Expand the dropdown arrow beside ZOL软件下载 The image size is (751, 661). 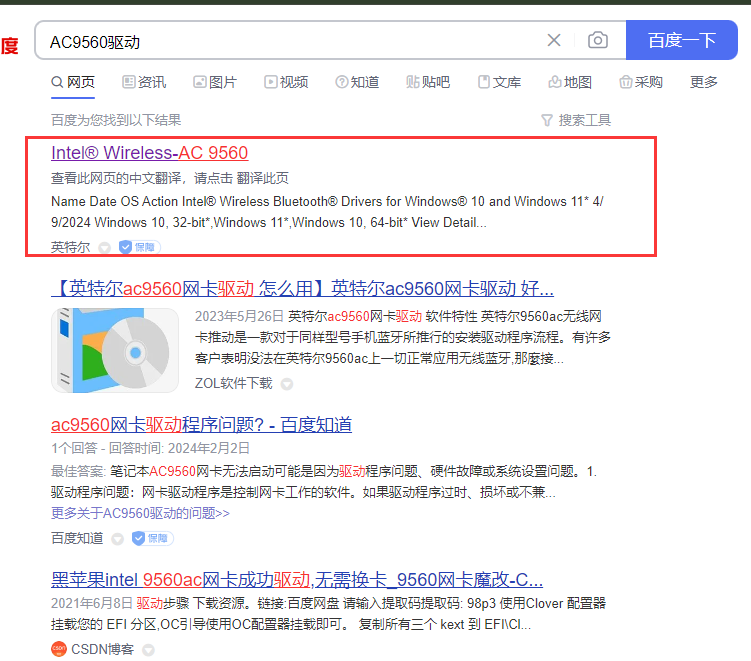287,384
